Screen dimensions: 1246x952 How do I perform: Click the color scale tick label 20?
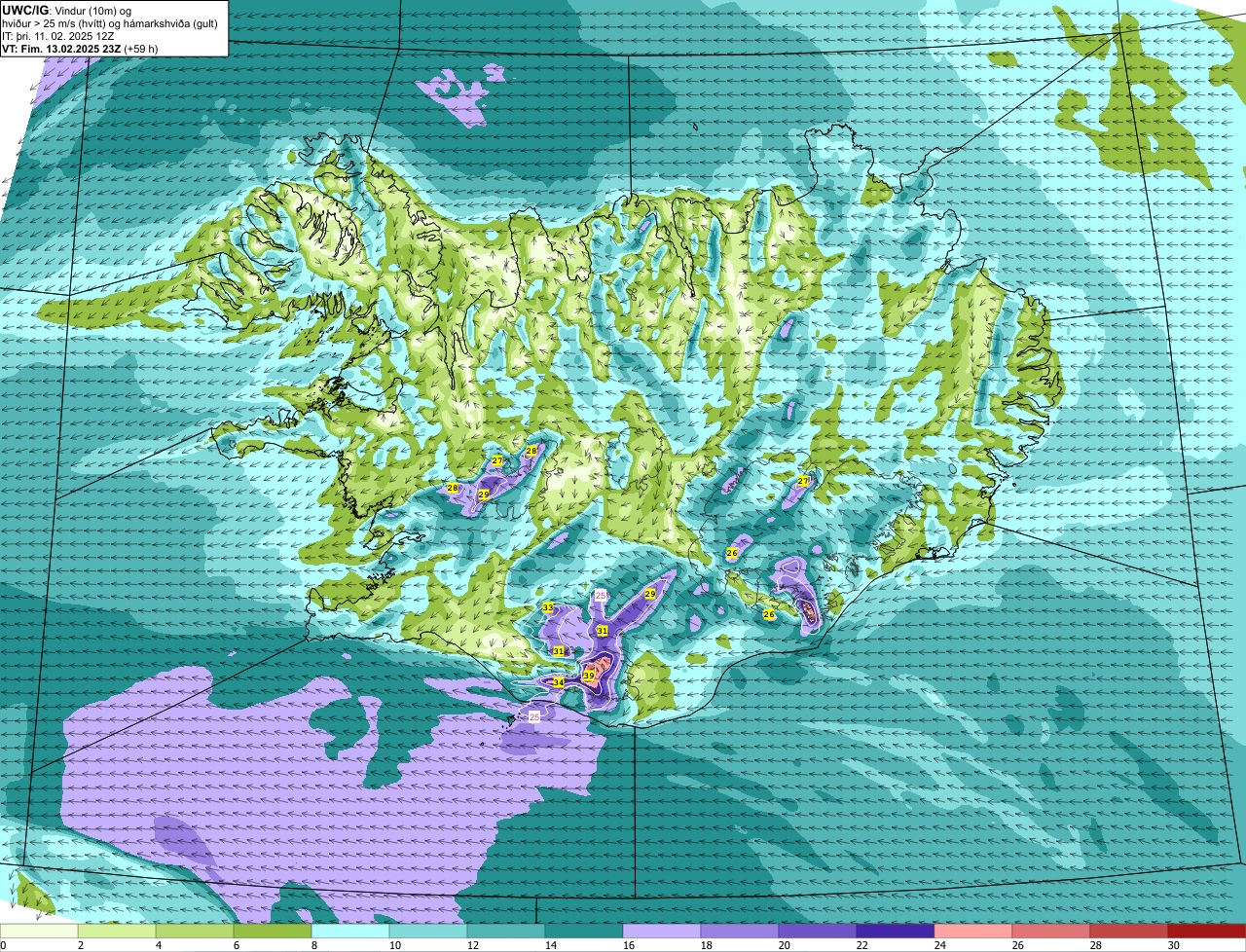click(785, 945)
